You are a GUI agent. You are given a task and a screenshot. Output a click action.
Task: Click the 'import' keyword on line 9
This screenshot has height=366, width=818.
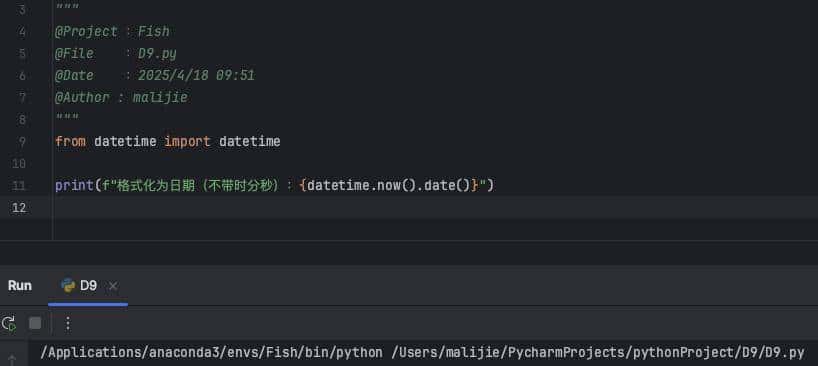click(x=187, y=142)
